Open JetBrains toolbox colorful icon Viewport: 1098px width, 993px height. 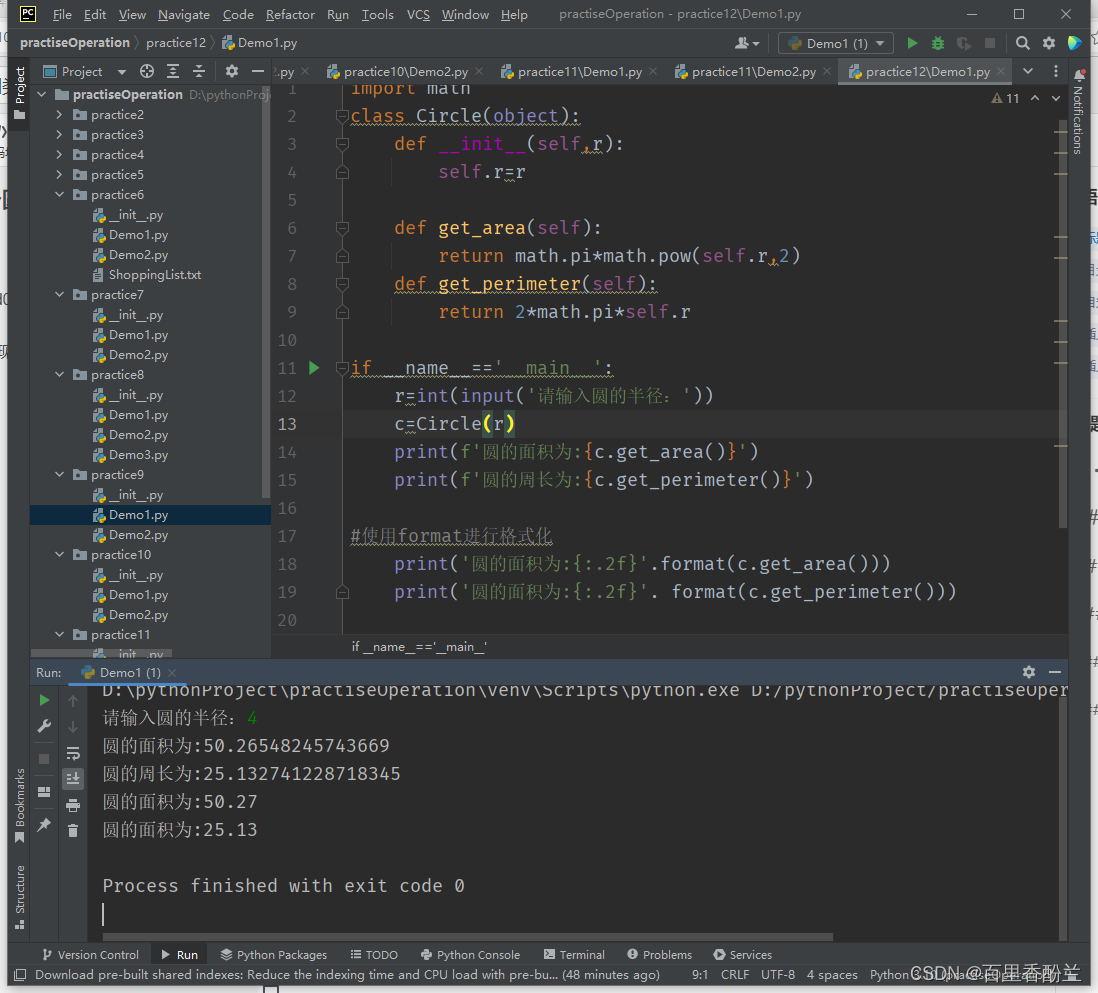1074,43
